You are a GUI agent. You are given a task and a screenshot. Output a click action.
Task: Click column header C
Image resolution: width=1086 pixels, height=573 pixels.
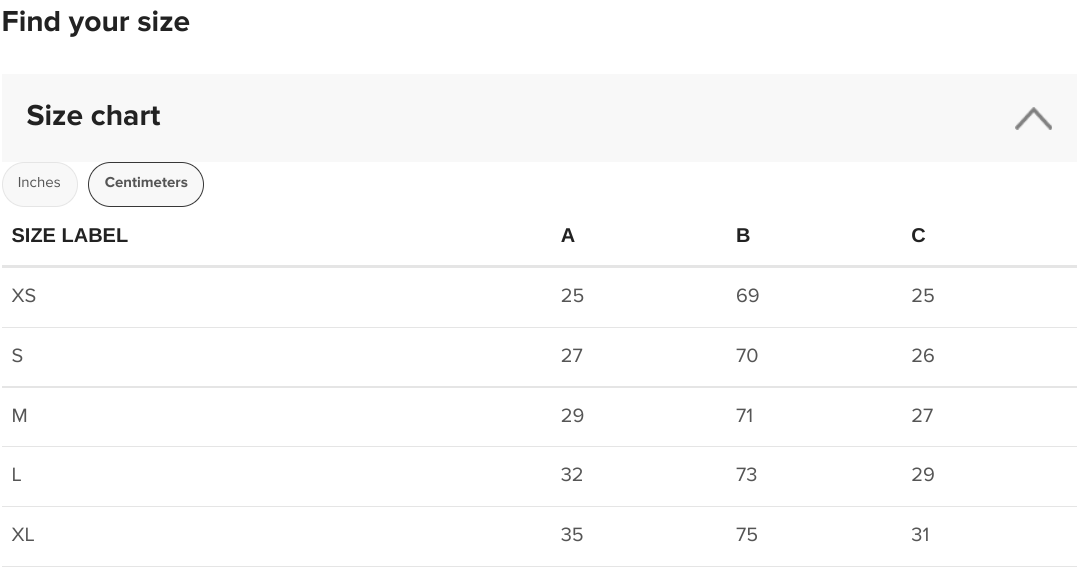click(x=918, y=236)
